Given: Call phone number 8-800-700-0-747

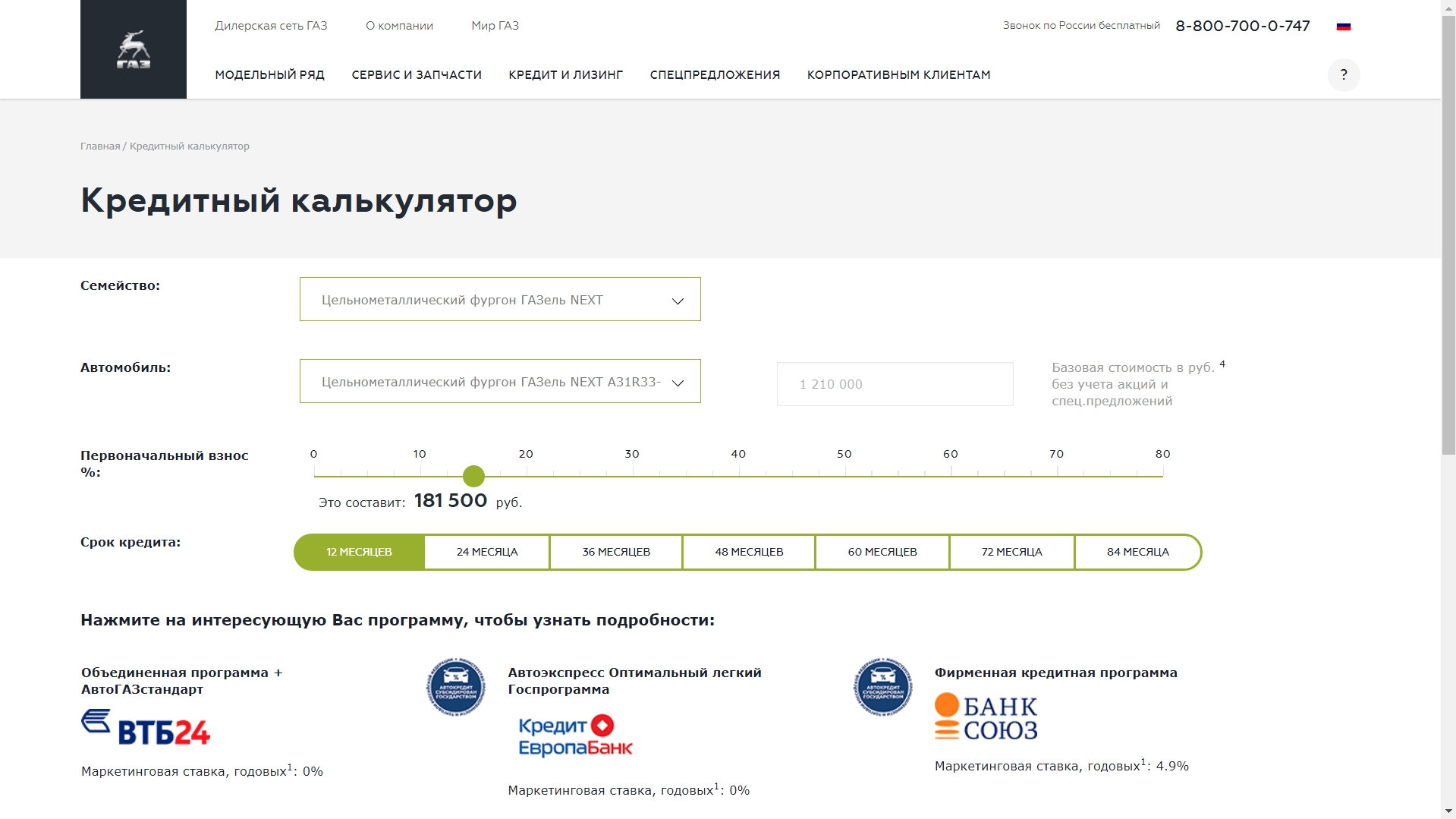Looking at the screenshot, I should tap(1243, 26).
